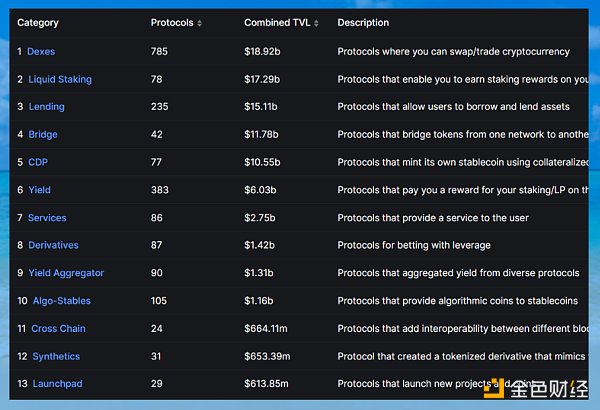Click the Category column header
The width and height of the screenshot is (600, 410).
pyautogui.click(x=38, y=23)
